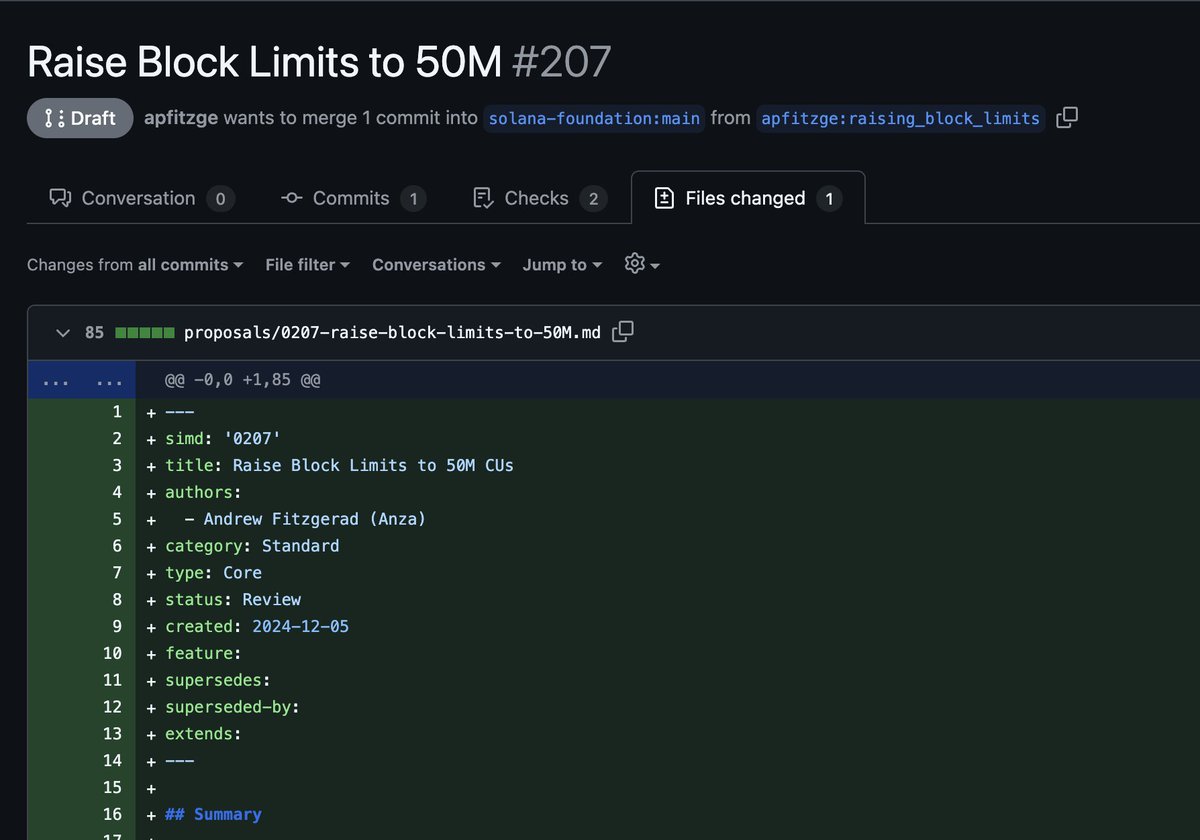Viewport: 1200px width, 840px height.
Task: Click the Commits tab glyph icon
Action: pos(290,198)
